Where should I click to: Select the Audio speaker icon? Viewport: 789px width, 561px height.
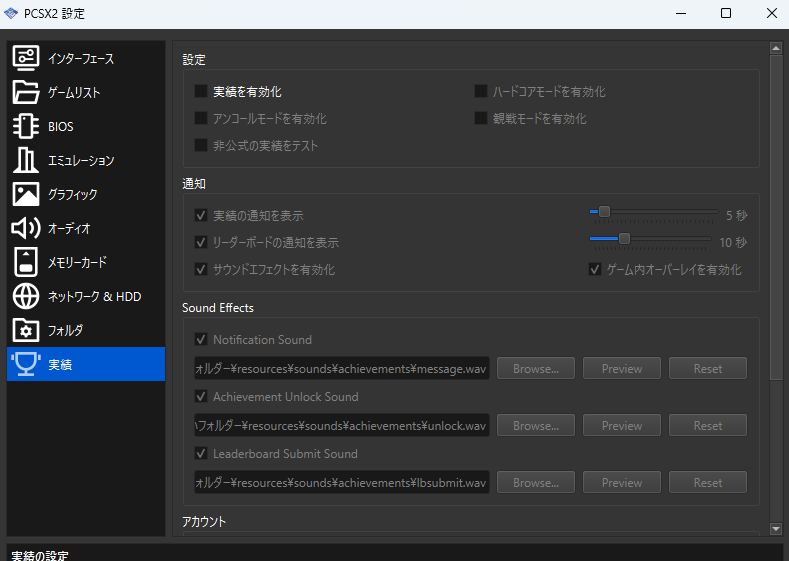click(26, 228)
